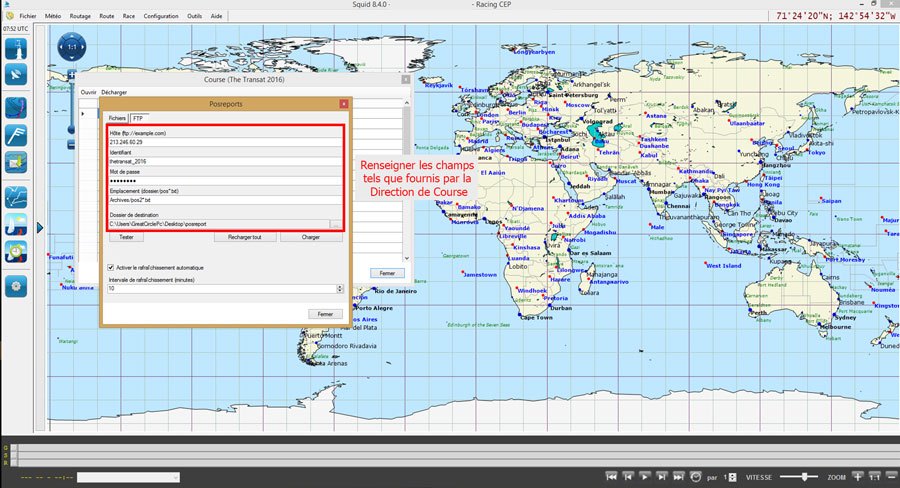Click the mail download icon in sidebar
Image resolution: width=900 pixels, height=488 pixels.
pos(16,162)
